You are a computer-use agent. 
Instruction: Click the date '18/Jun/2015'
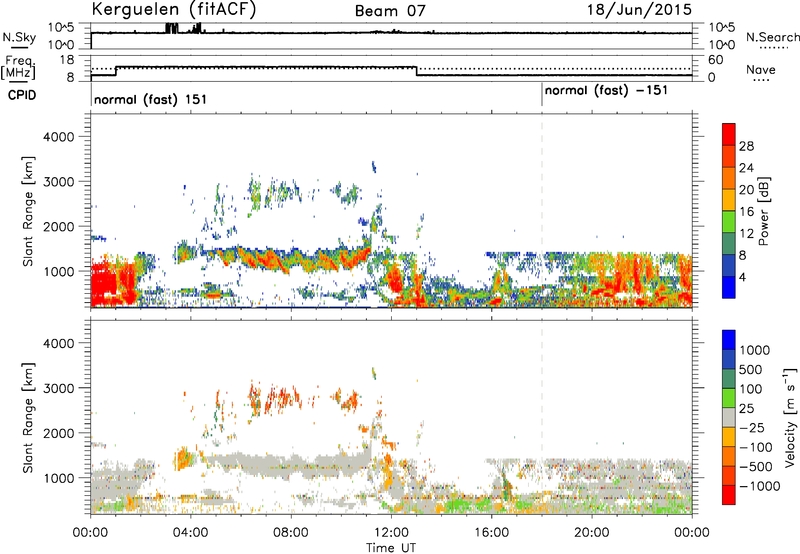pyautogui.click(x=639, y=9)
